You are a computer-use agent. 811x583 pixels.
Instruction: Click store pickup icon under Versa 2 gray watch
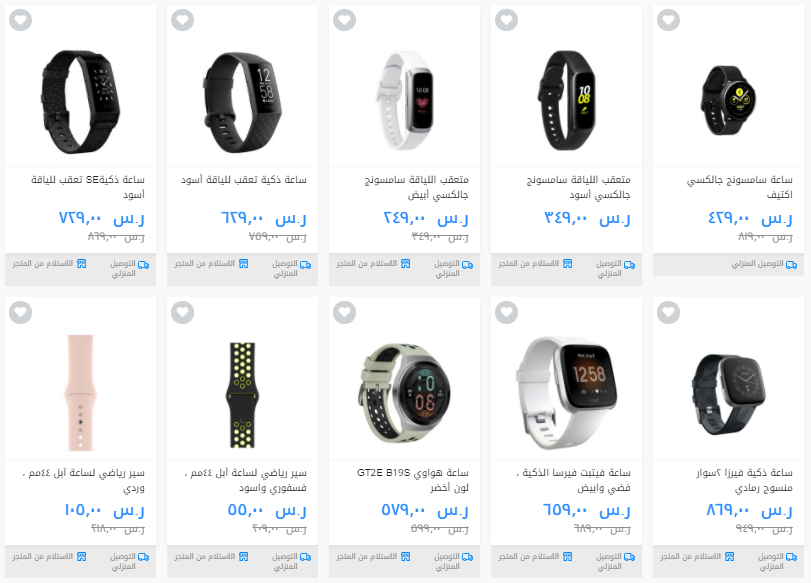pyautogui.click(x=729, y=557)
